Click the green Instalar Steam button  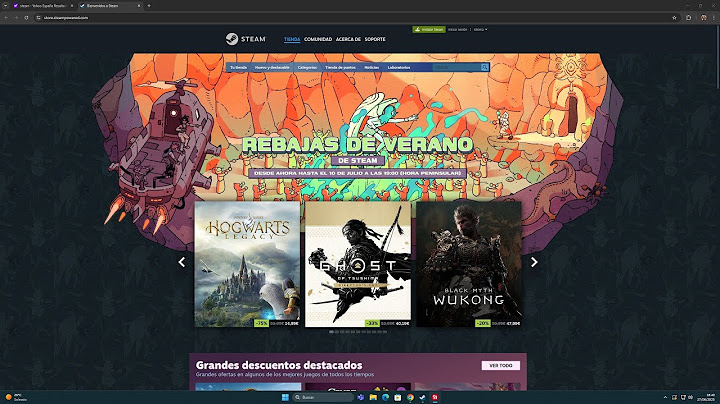pyautogui.click(x=429, y=29)
